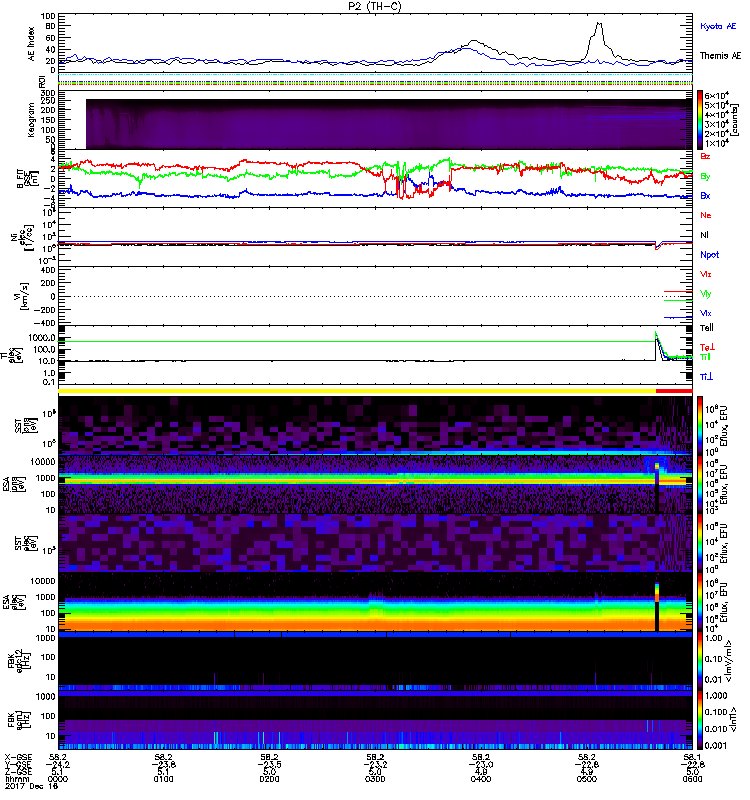Click the "AE Index" axis label

(x=32, y=43)
